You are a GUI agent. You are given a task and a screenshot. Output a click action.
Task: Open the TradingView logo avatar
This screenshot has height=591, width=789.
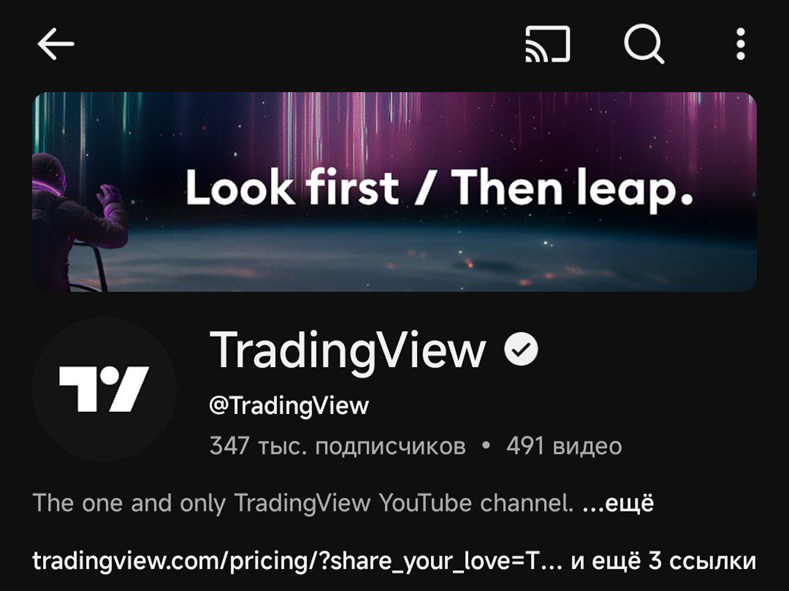(105, 389)
